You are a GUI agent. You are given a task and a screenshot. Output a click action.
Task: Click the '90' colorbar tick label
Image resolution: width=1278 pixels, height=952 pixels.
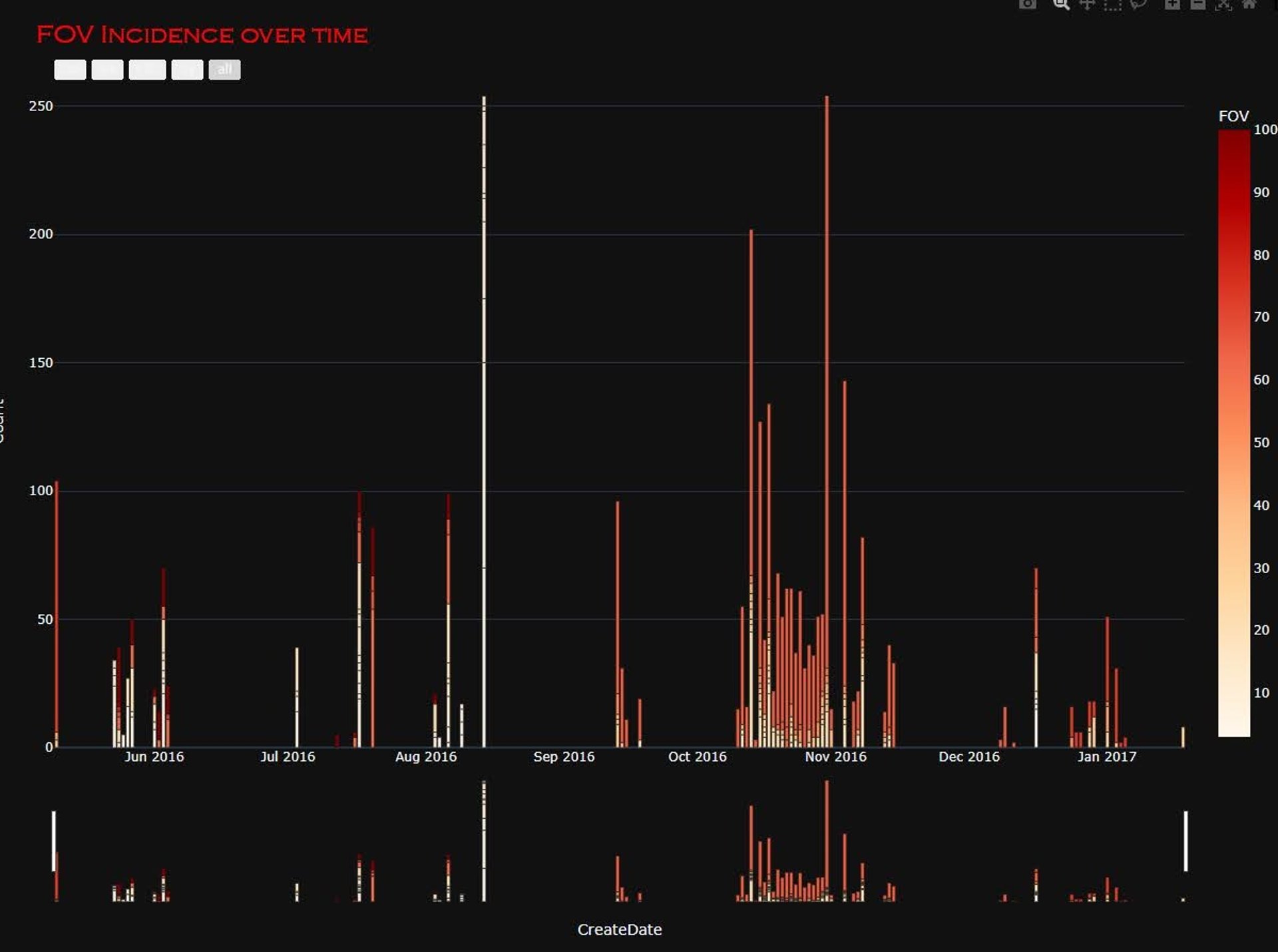(x=1261, y=192)
